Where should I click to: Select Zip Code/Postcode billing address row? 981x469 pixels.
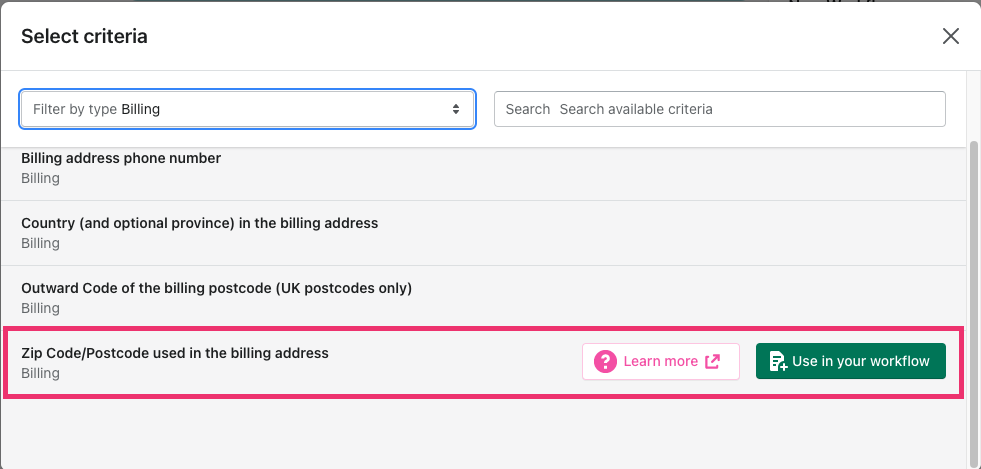(482, 363)
